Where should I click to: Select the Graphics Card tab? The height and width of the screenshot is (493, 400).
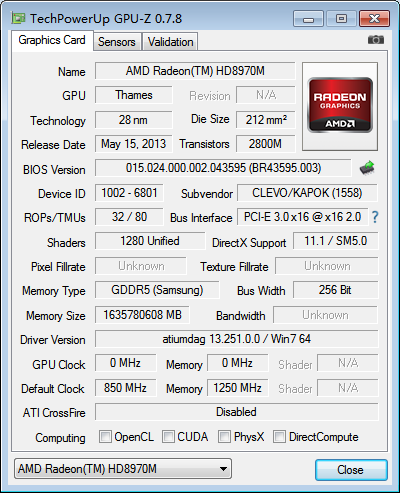[52, 40]
